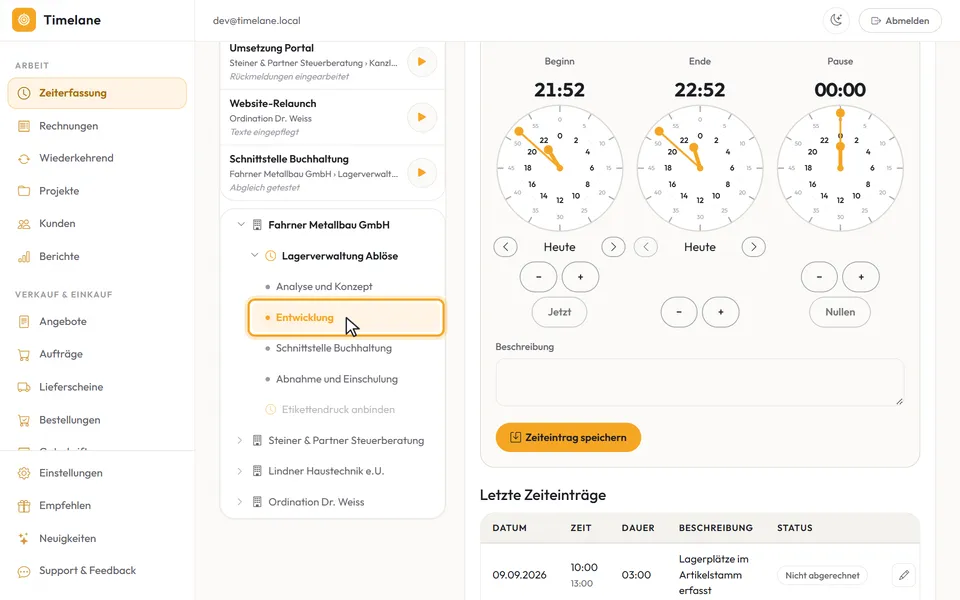Click the Fahrner Metallbau building icon
960x600 pixels.
(x=258, y=225)
